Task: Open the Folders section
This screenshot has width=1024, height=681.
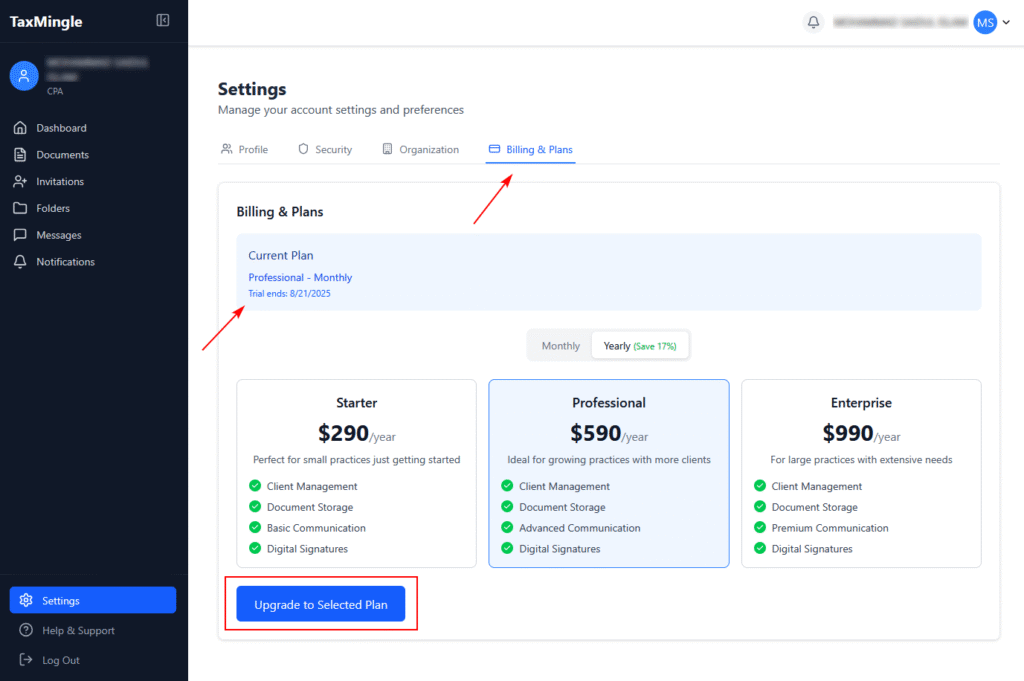Action: (x=53, y=208)
